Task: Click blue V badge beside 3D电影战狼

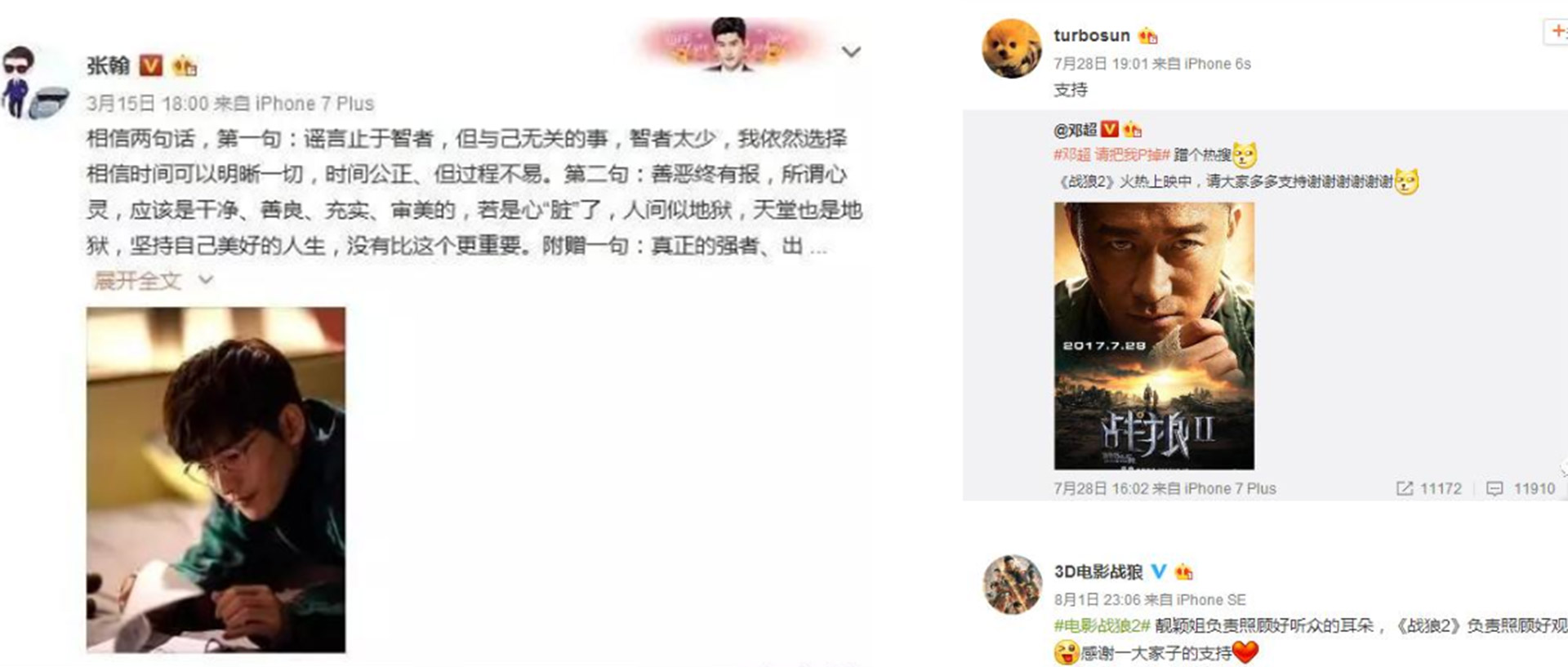Action: (1158, 571)
